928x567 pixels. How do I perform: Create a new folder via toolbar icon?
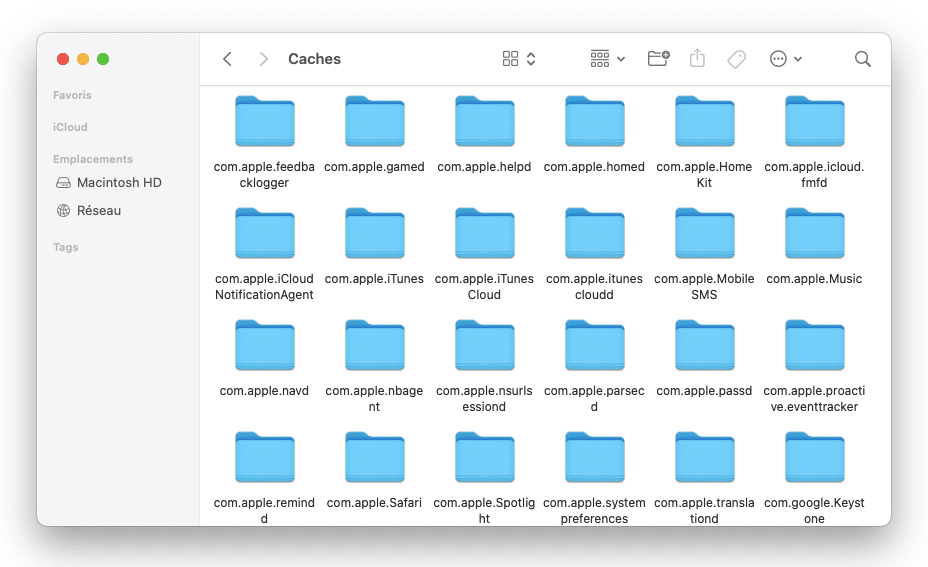coord(658,59)
